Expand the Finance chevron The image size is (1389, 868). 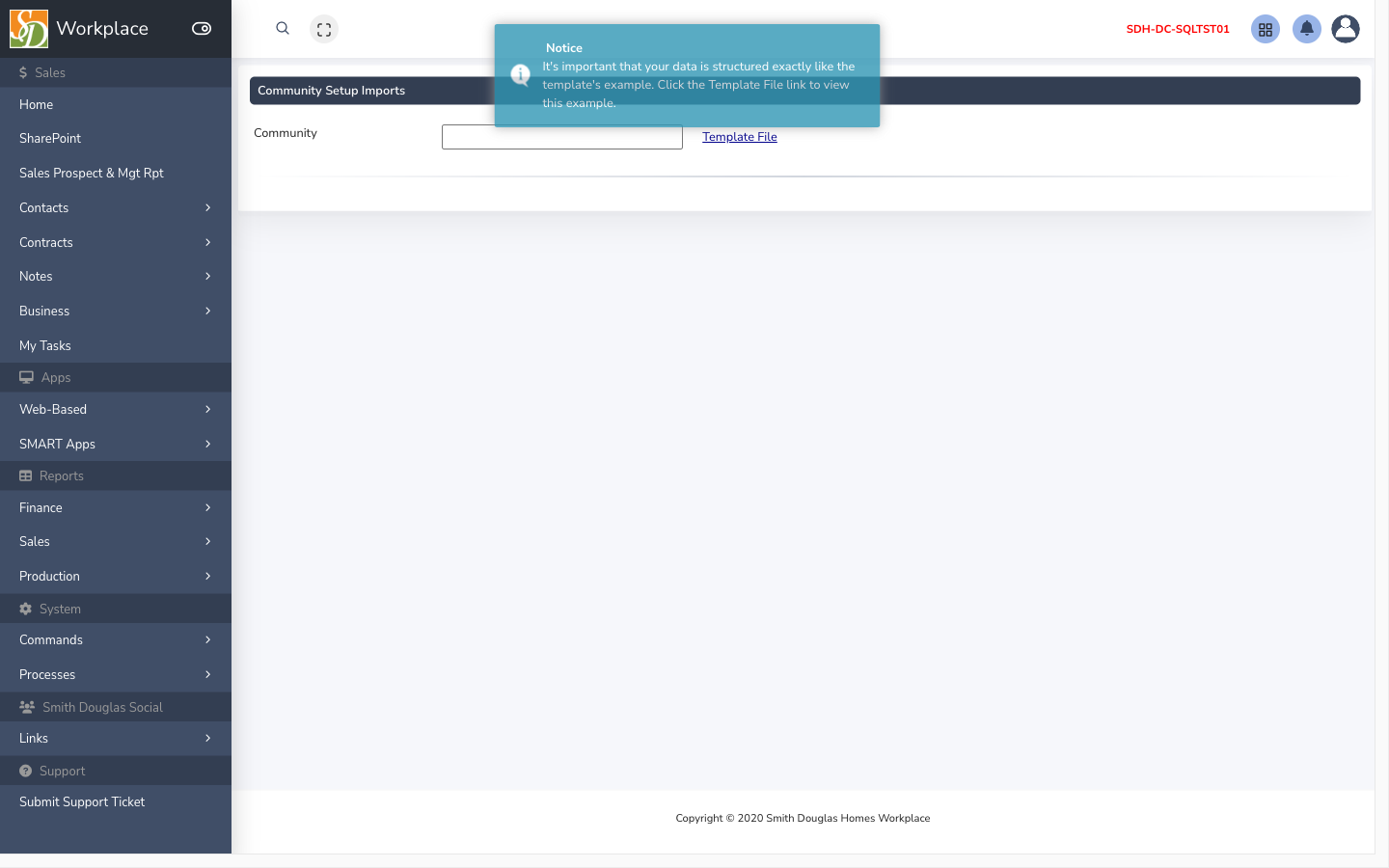(x=208, y=508)
